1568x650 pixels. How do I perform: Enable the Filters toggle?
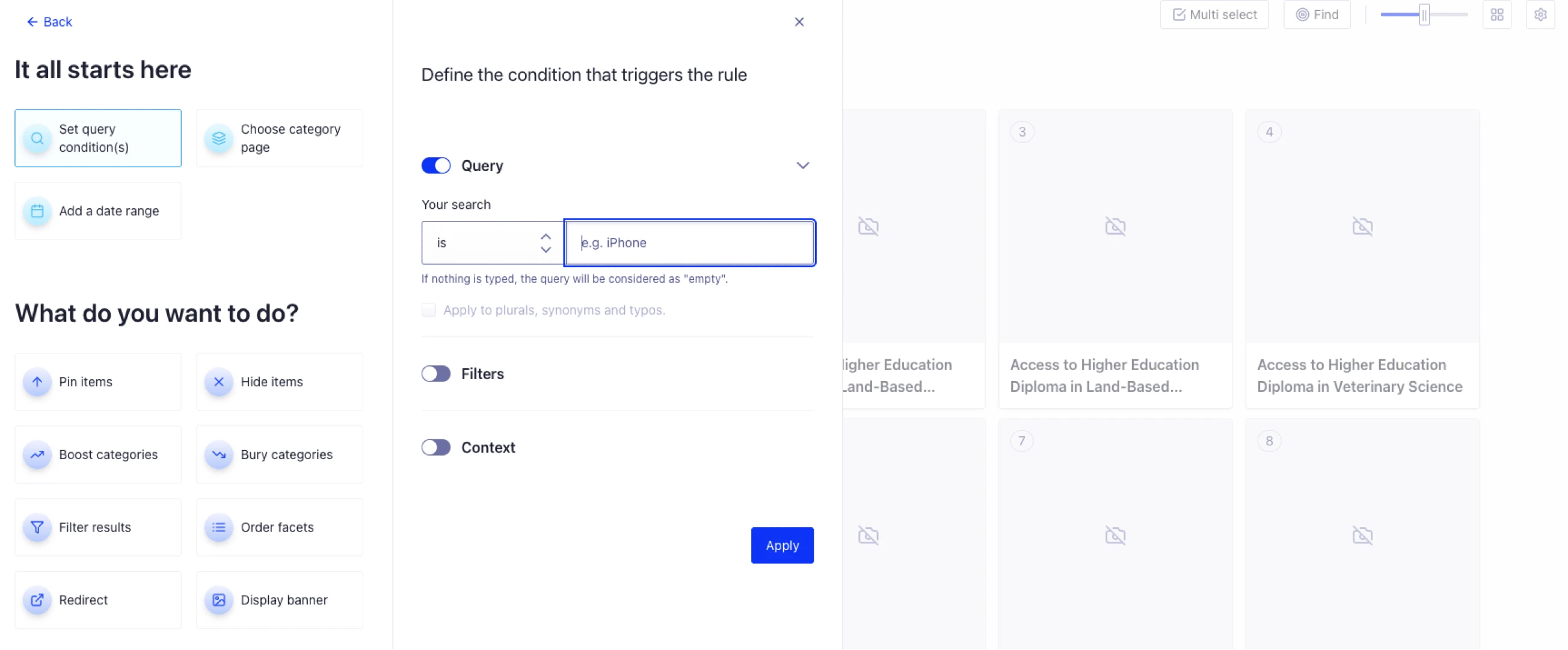coord(436,373)
